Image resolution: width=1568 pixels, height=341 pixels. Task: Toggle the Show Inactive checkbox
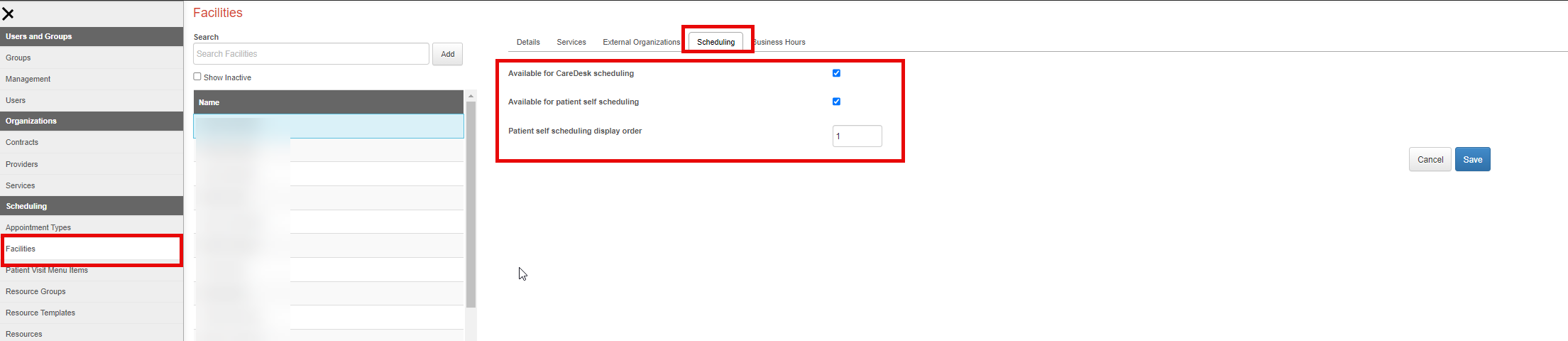click(197, 77)
